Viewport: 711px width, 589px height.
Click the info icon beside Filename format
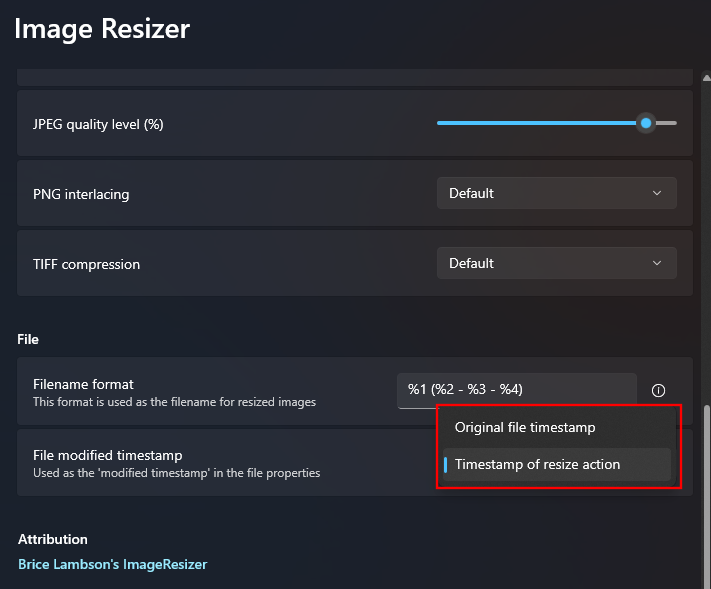point(658,391)
